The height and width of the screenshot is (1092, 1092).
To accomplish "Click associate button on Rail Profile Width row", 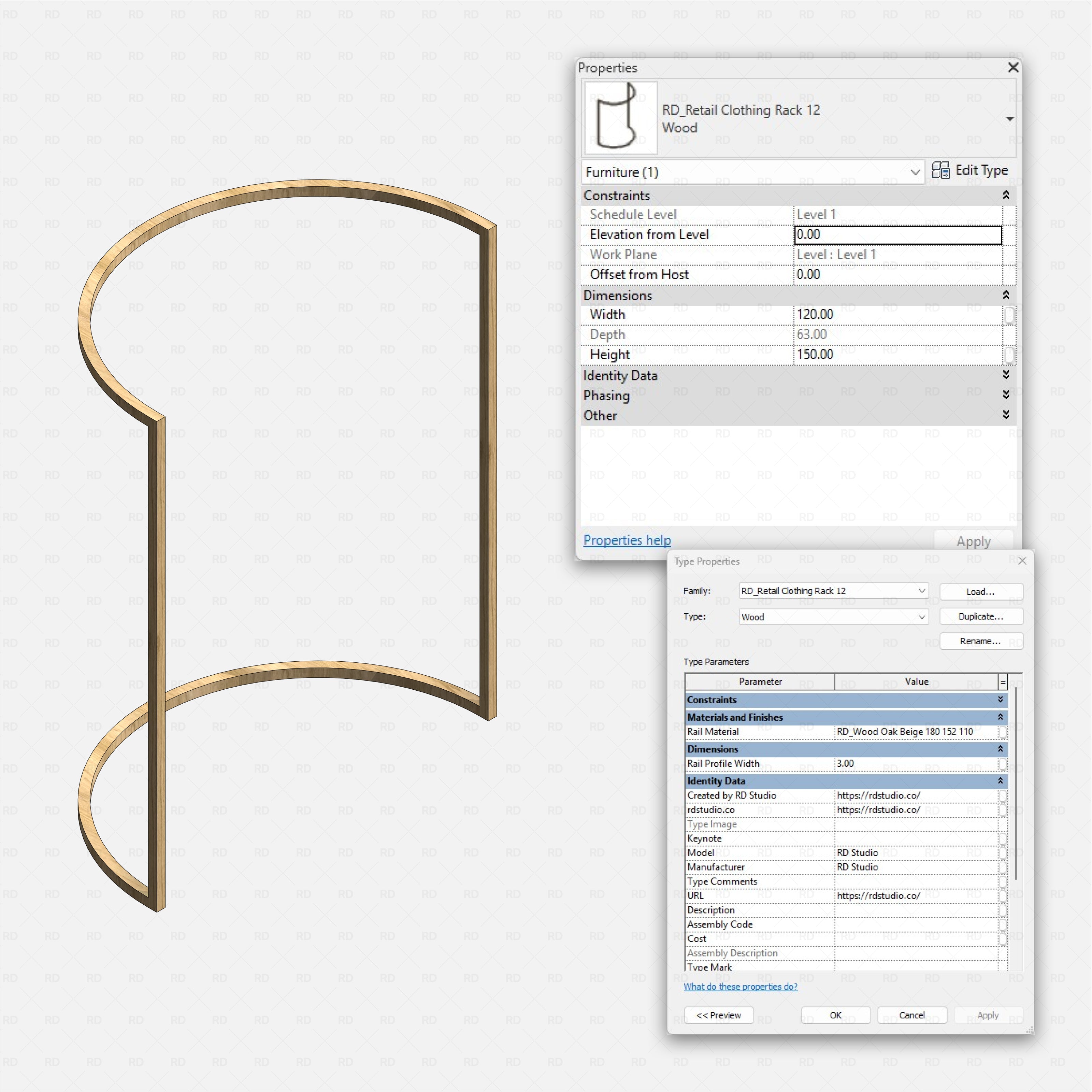I will (1003, 764).
